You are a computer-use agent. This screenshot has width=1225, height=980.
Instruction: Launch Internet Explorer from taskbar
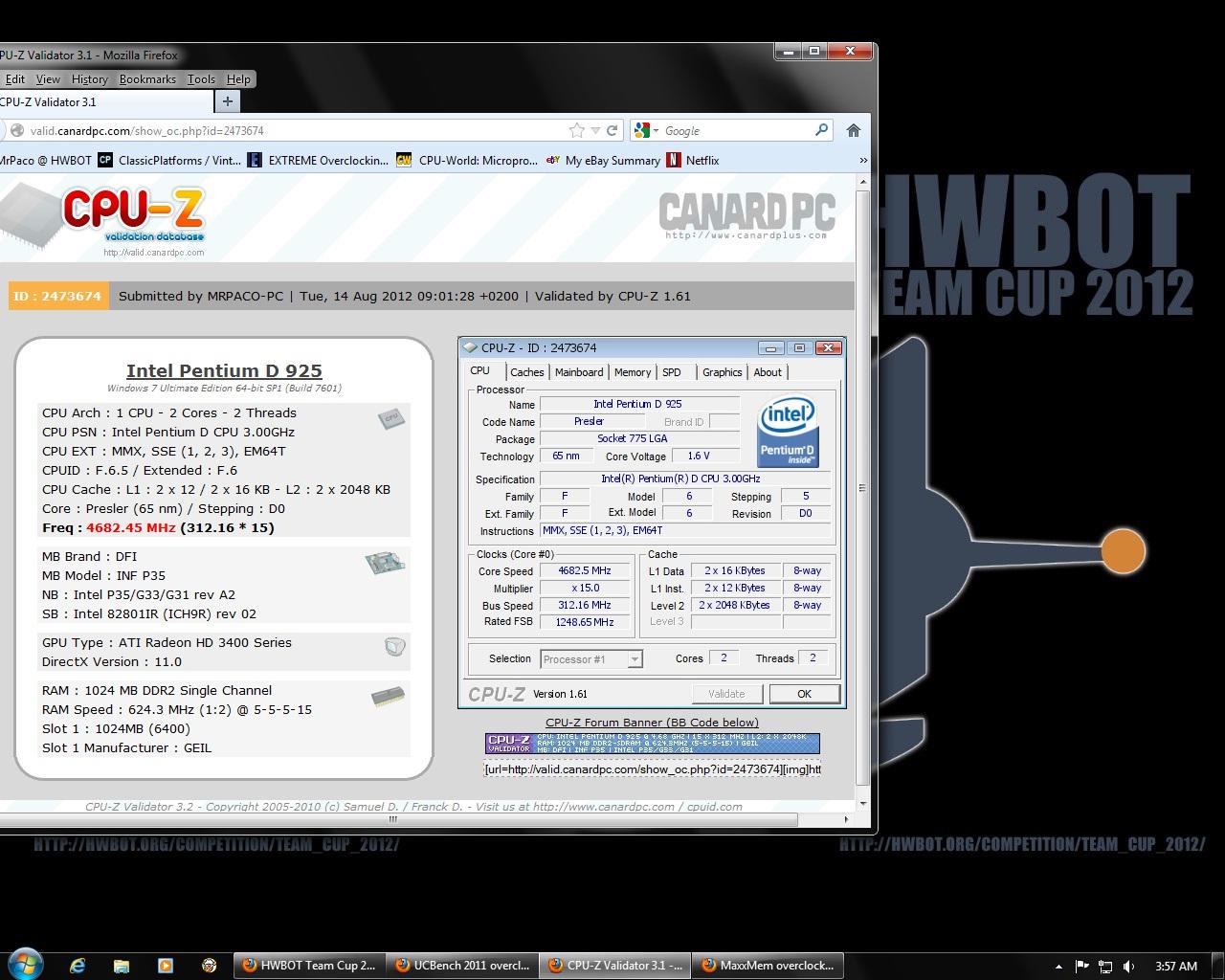[x=78, y=966]
